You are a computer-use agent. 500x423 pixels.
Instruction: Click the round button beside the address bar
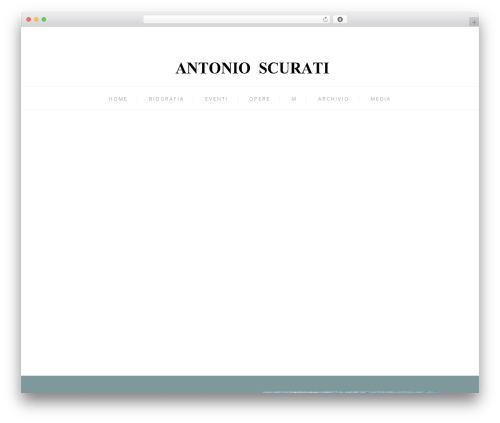340,20
